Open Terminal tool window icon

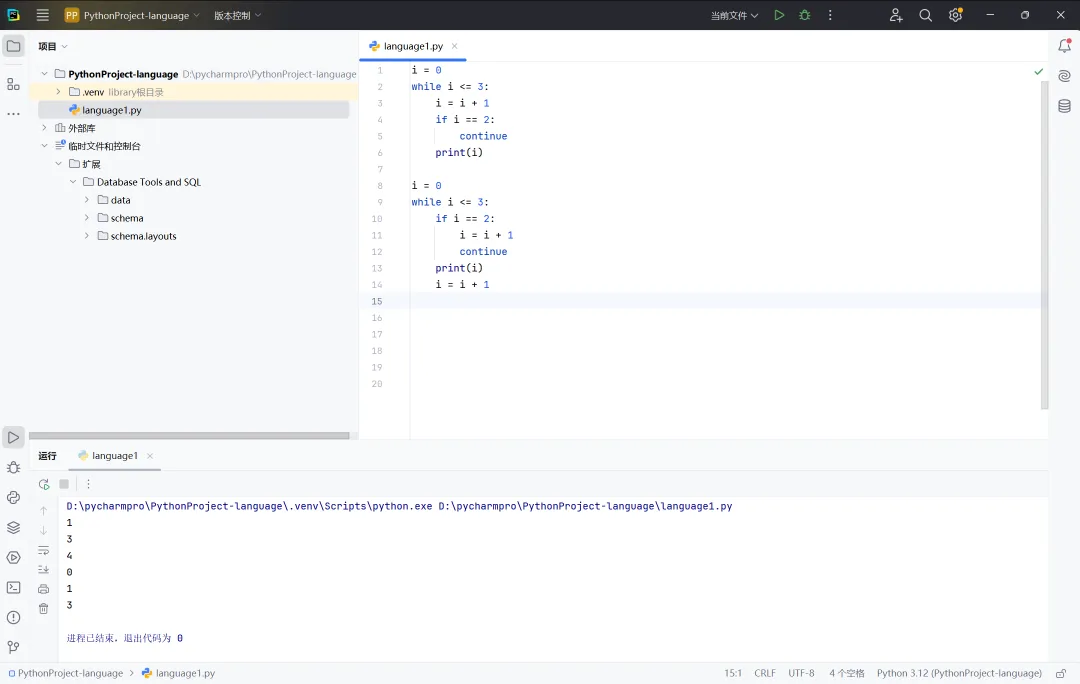click(14, 588)
